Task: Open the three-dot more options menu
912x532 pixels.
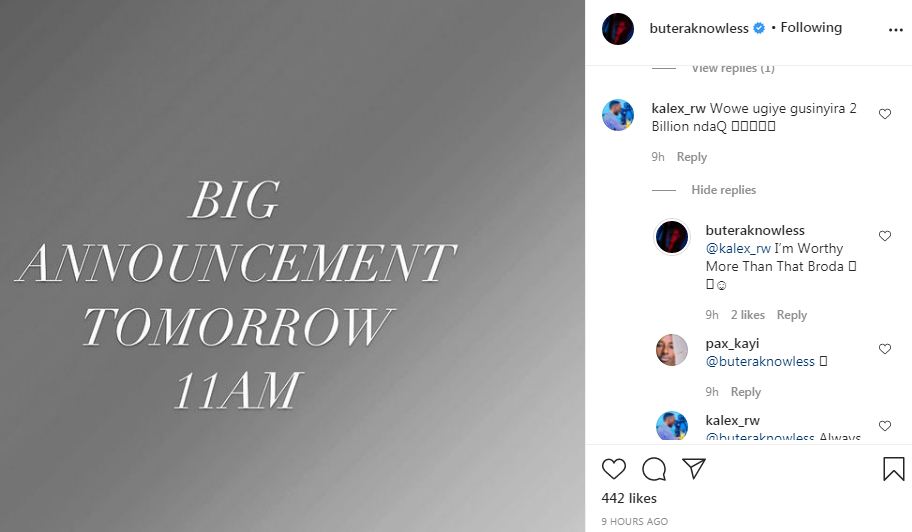Action: click(x=896, y=30)
